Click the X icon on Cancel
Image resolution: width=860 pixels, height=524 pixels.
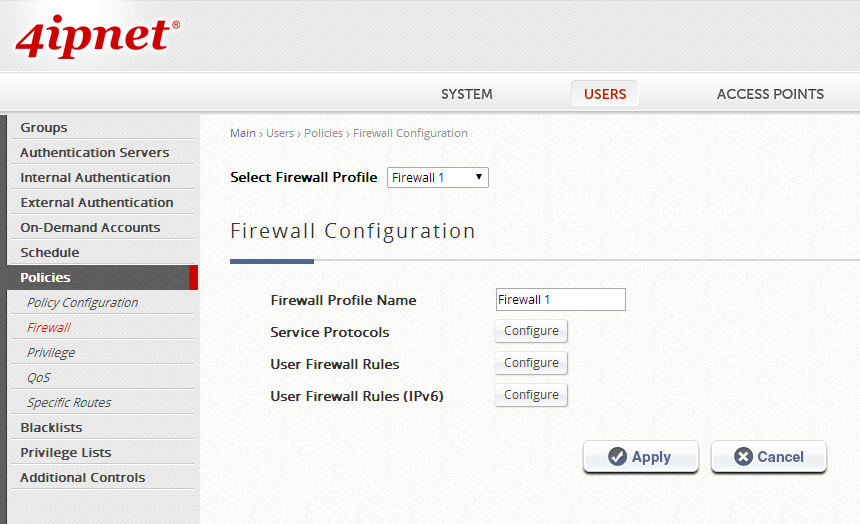coord(743,457)
